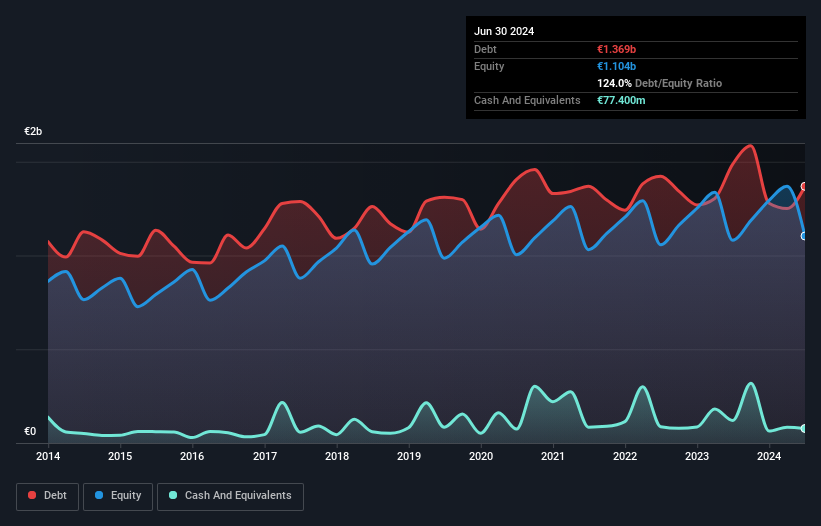The width and height of the screenshot is (821, 526).
Task: Select the 2017 x-axis label
Action: [265, 456]
